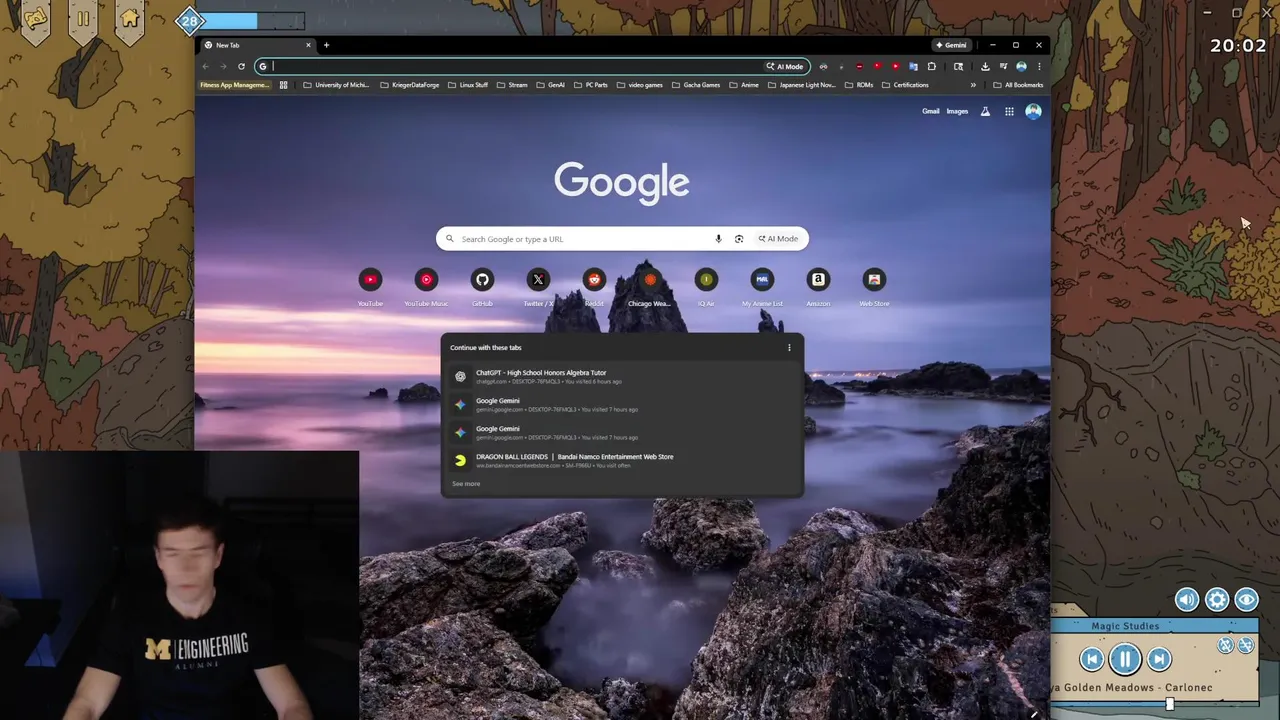Image resolution: width=1280 pixels, height=720 pixels.
Task: Select the New Tab browser tab
Action: pyautogui.click(x=256, y=45)
